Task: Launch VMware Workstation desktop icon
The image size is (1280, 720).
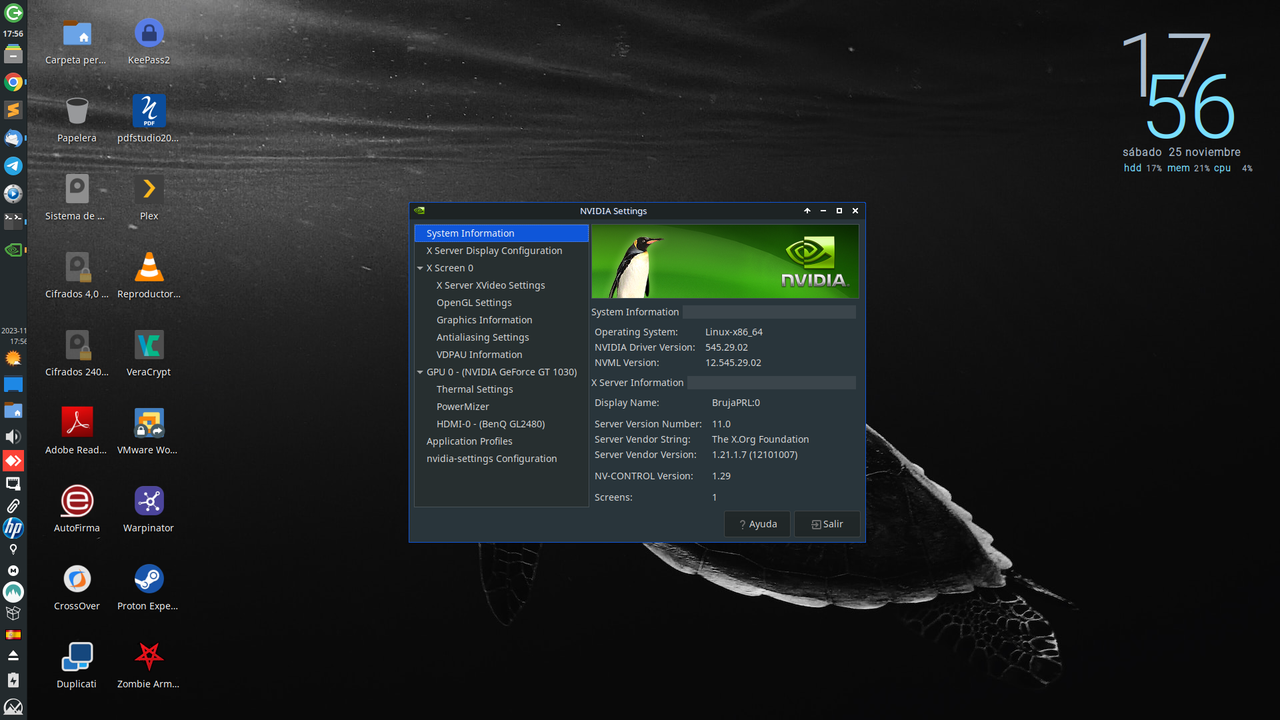Action: tap(149, 423)
